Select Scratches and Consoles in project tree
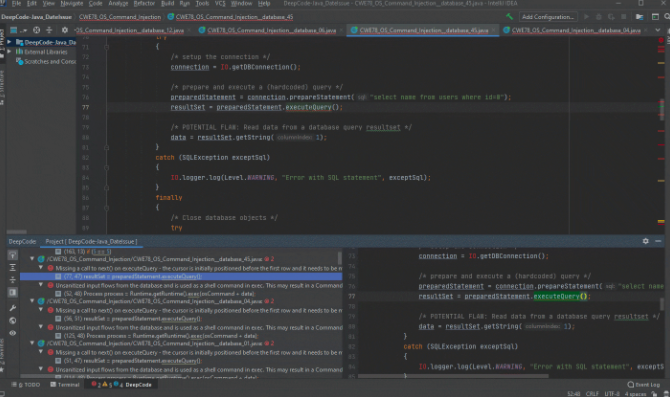Image resolution: width=670 pixels, height=397 pixels. pos(45,62)
